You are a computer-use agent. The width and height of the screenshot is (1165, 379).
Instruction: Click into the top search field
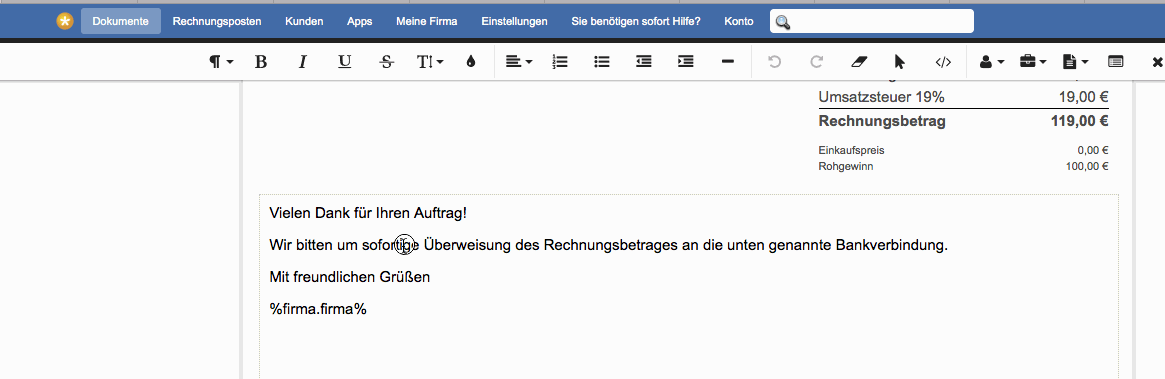[872, 22]
